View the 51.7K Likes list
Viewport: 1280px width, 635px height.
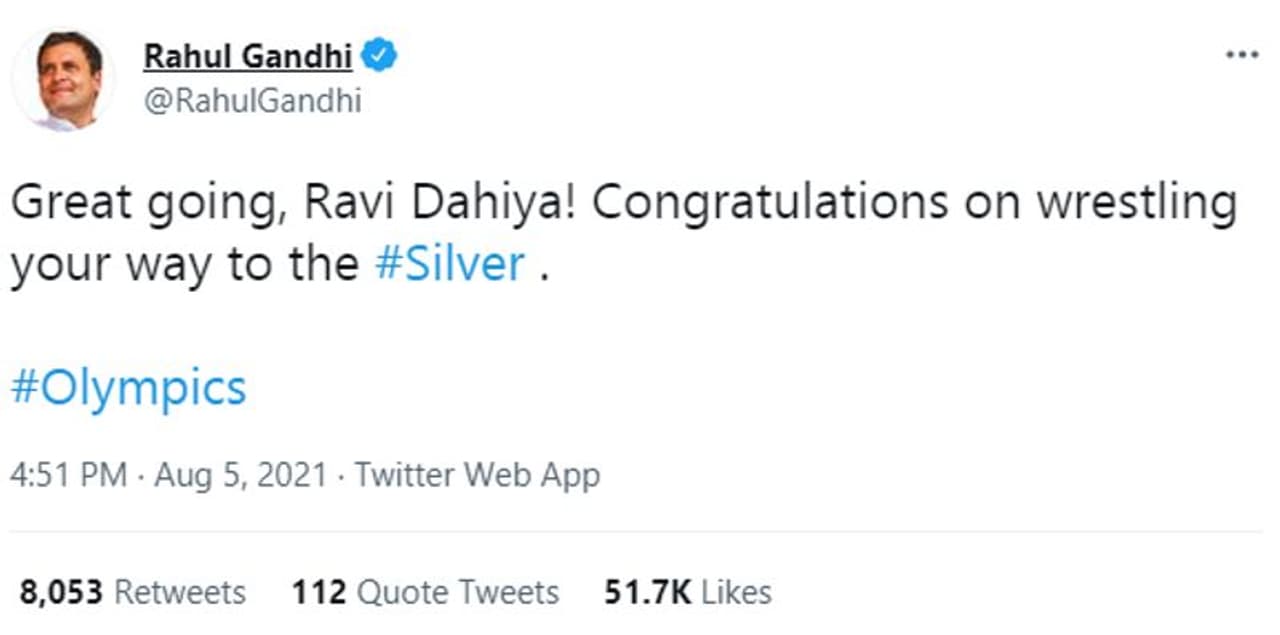[x=687, y=592]
